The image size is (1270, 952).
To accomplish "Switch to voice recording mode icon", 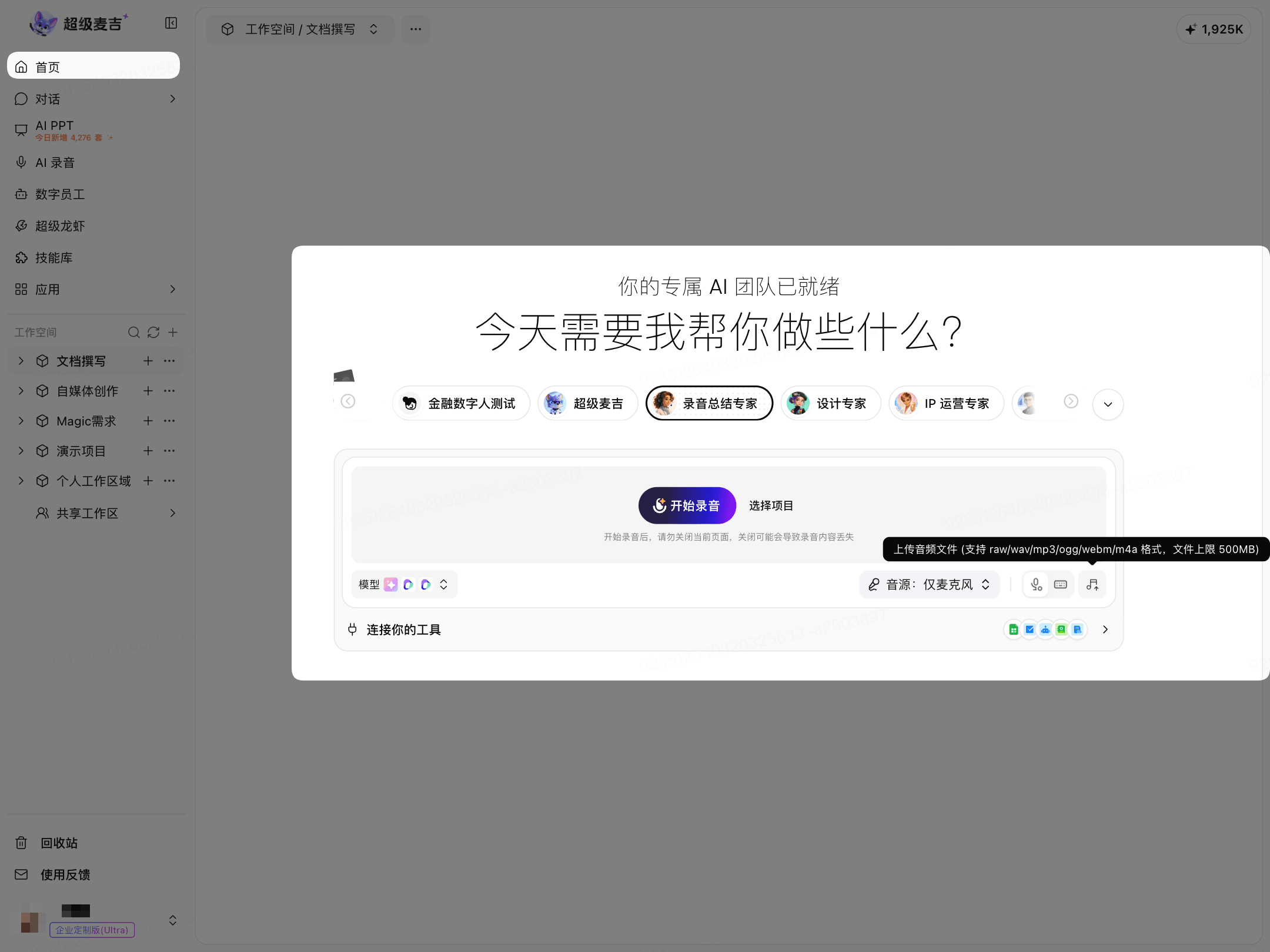I will coord(1036,585).
